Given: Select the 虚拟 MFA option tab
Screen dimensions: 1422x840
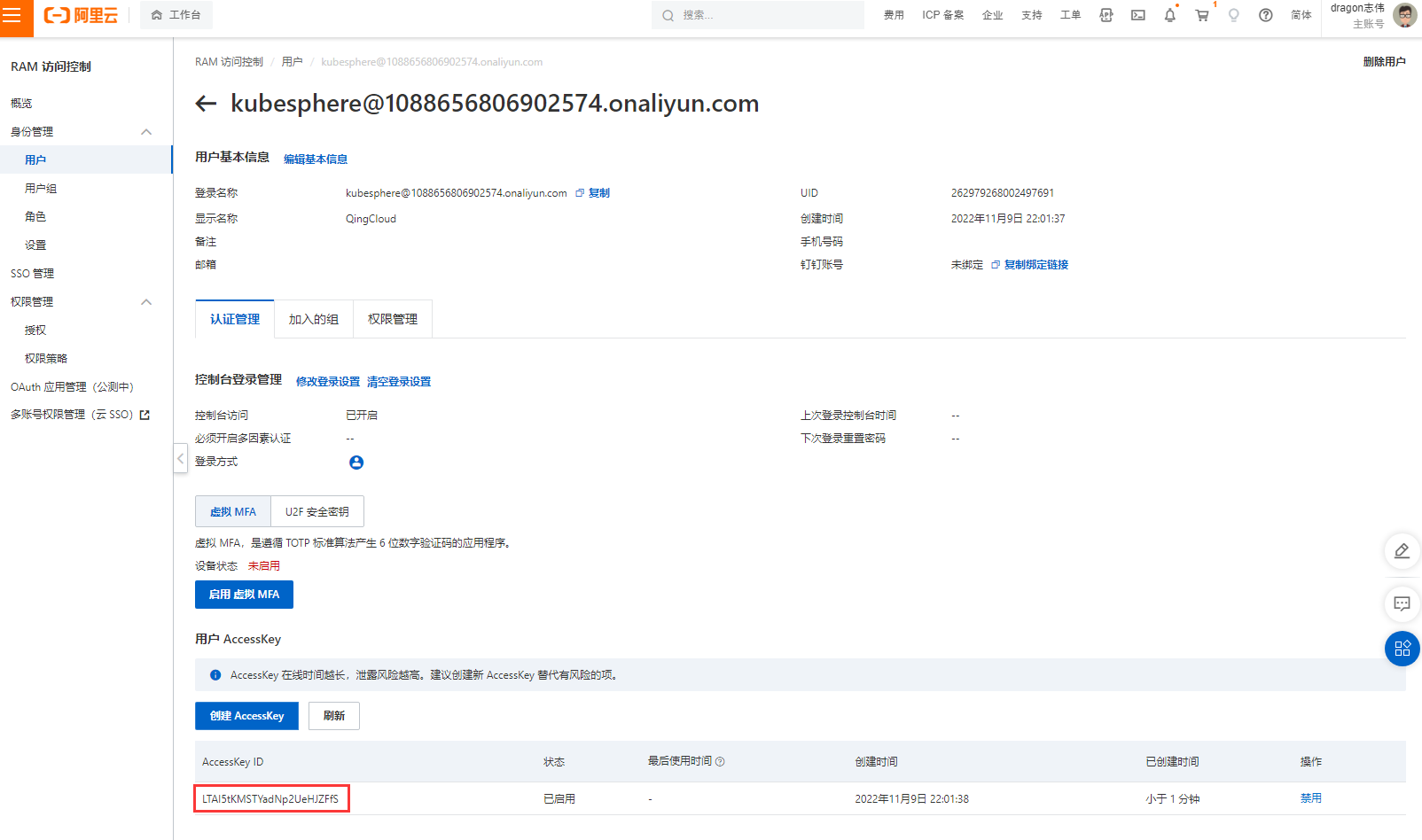Looking at the screenshot, I should click(x=233, y=511).
